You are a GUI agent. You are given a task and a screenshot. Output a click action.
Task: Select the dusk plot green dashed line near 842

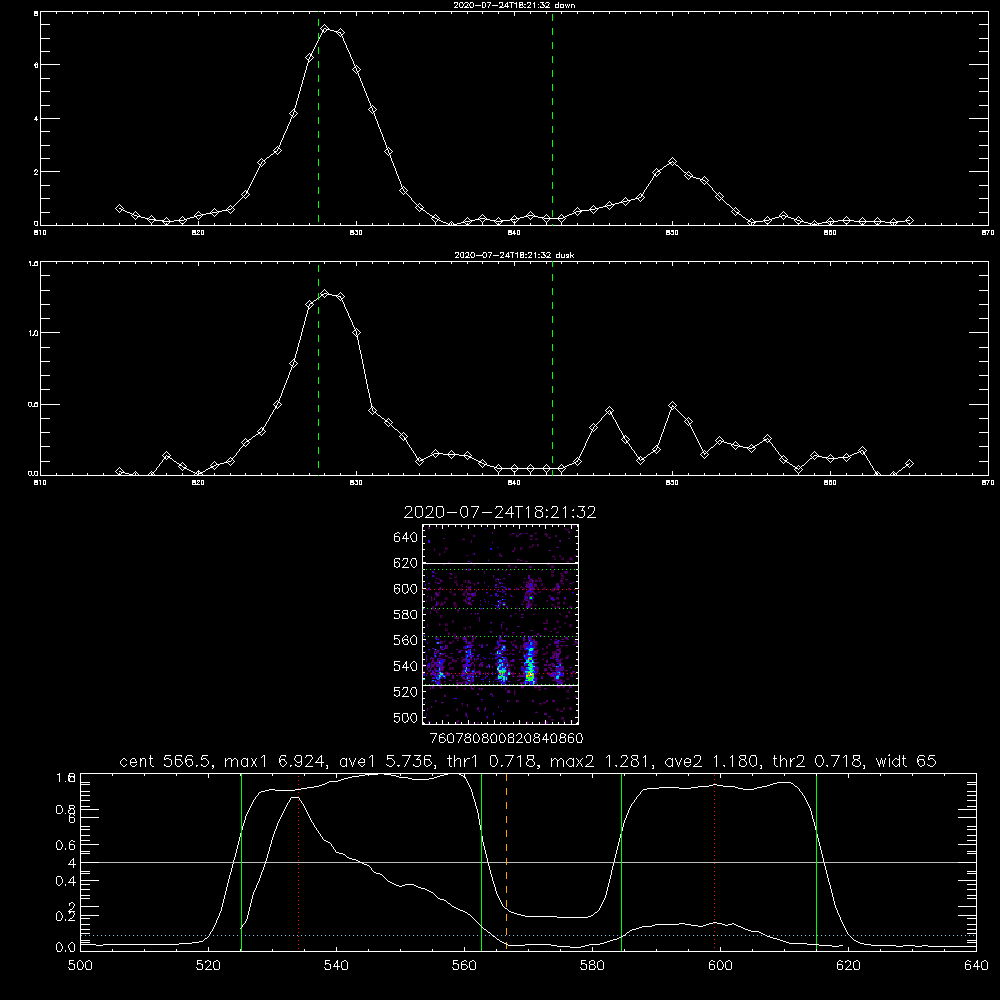click(x=552, y=368)
